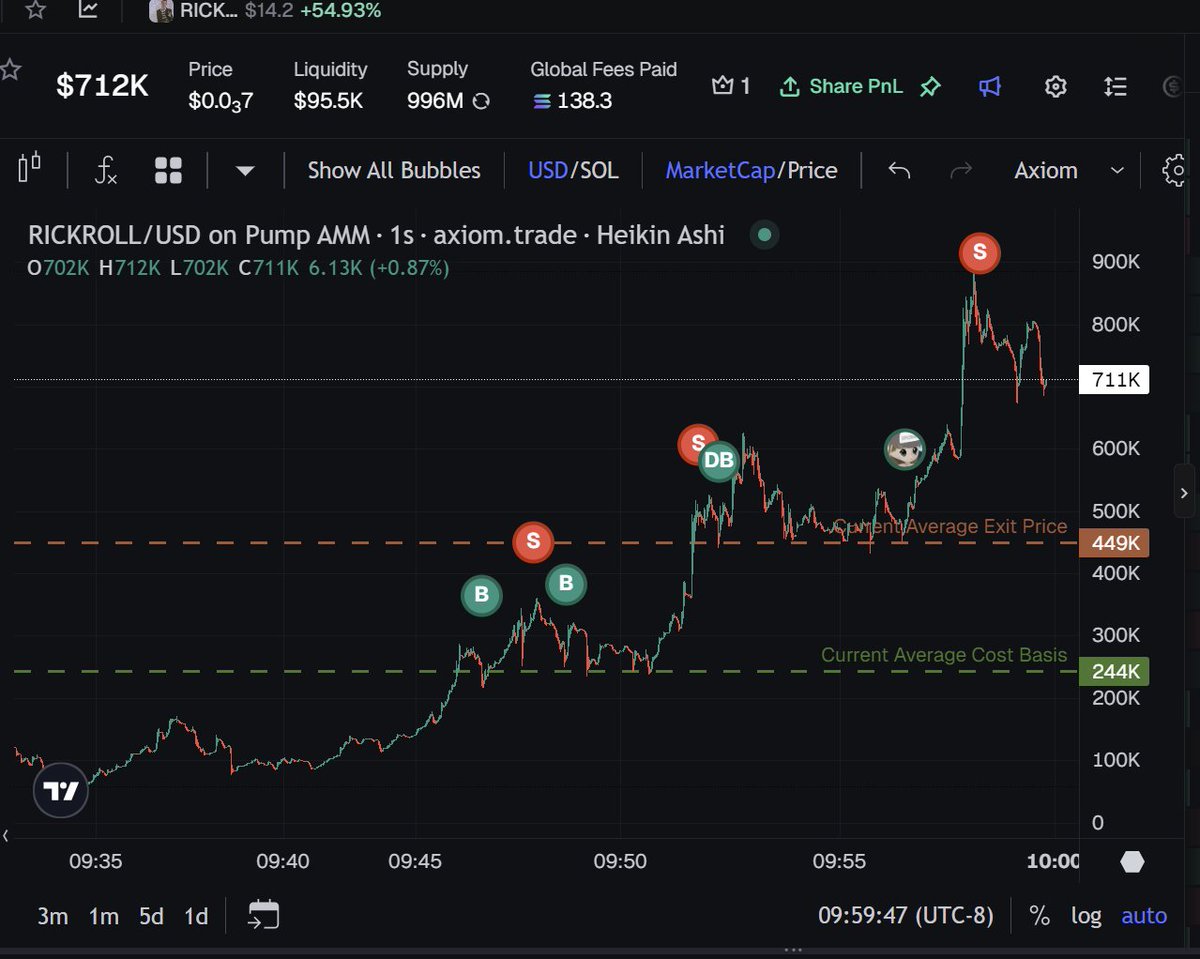Click Show All Bubbles
This screenshot has height=959, width=1200.
coord(394,170)
